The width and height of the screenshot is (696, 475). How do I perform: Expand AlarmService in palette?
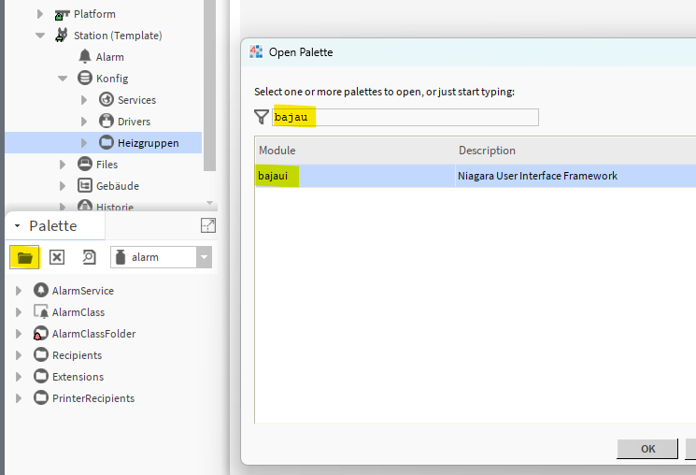[x=18, y=291]
